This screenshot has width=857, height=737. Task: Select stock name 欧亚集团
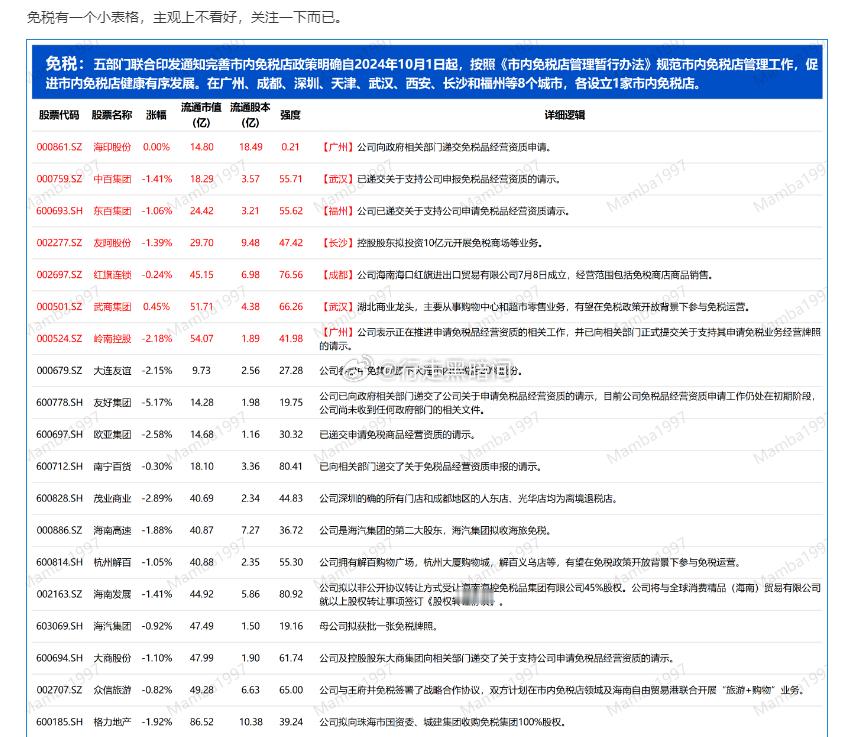[112, 435]
